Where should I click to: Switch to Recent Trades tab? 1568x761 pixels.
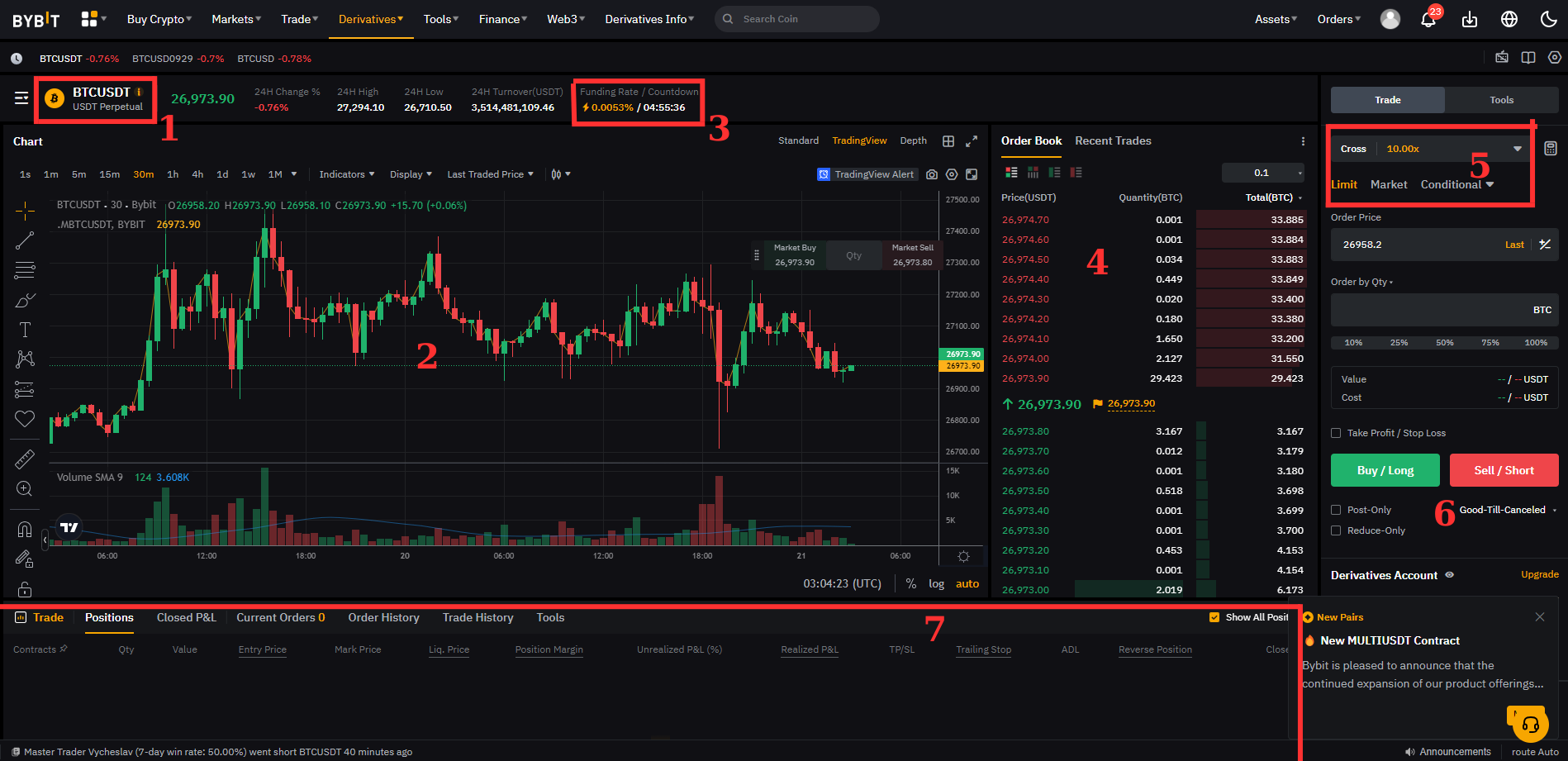coord(1113,141)
